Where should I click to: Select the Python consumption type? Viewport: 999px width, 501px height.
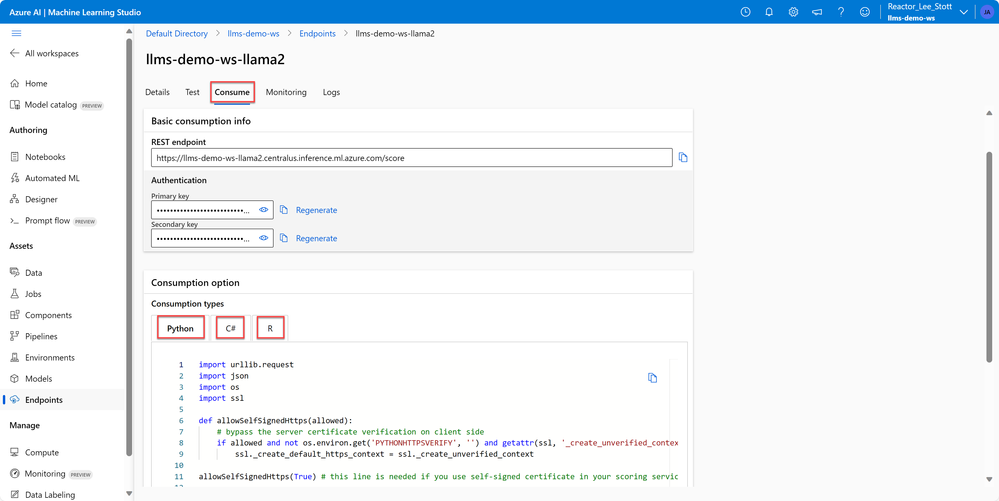coord(180,329)
